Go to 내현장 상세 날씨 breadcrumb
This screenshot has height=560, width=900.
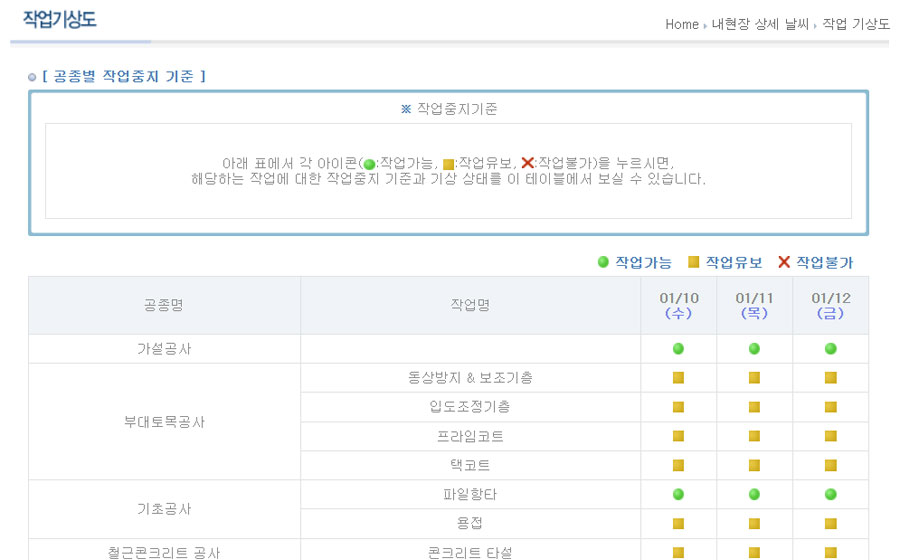point(759,24)
